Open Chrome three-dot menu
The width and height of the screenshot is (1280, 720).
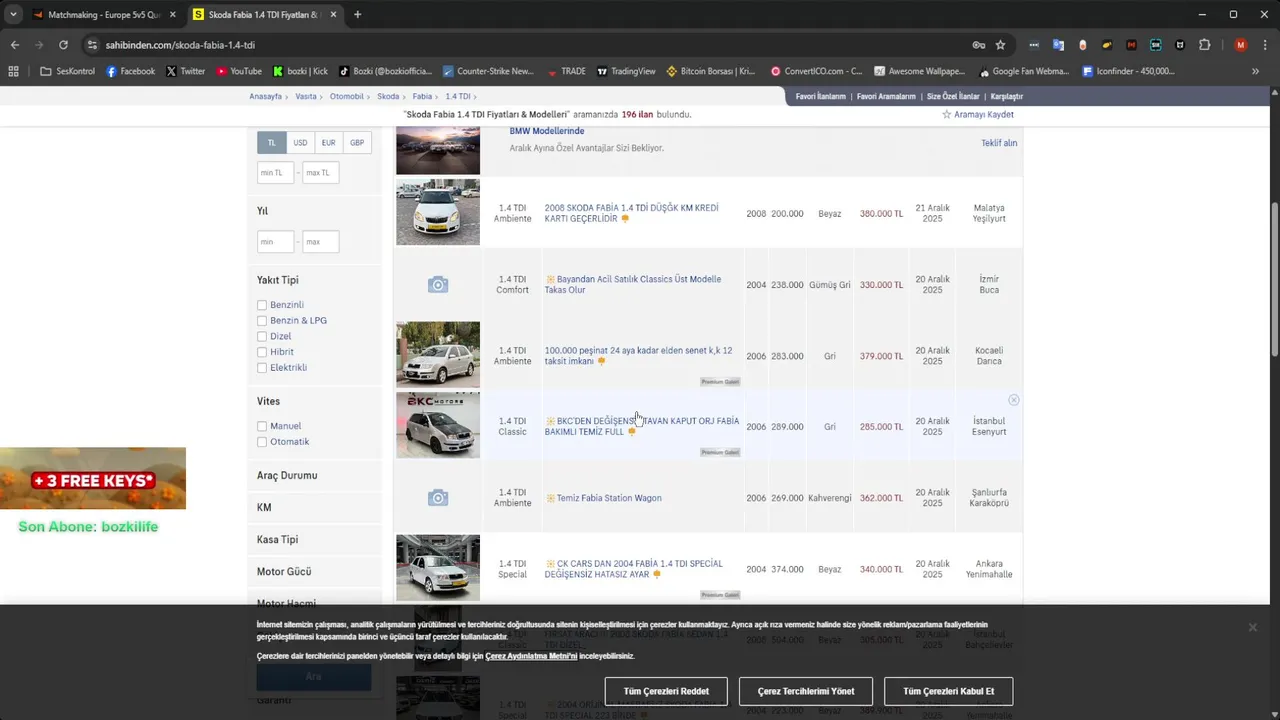pyautogui.click(x=1264, y=45)
